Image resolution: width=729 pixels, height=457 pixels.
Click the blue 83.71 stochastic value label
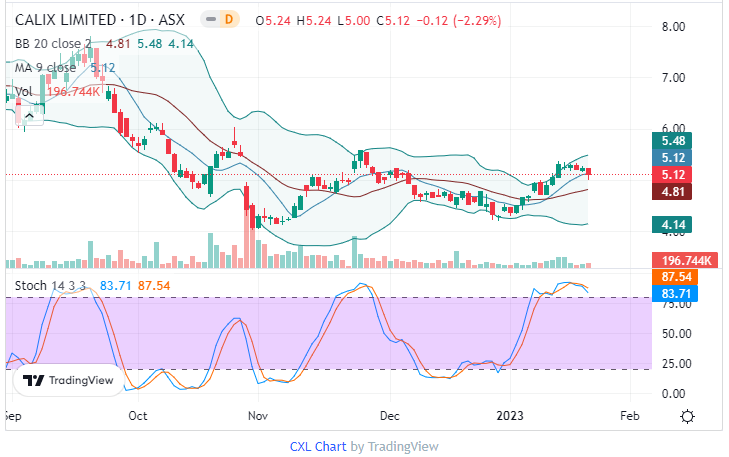671,293
